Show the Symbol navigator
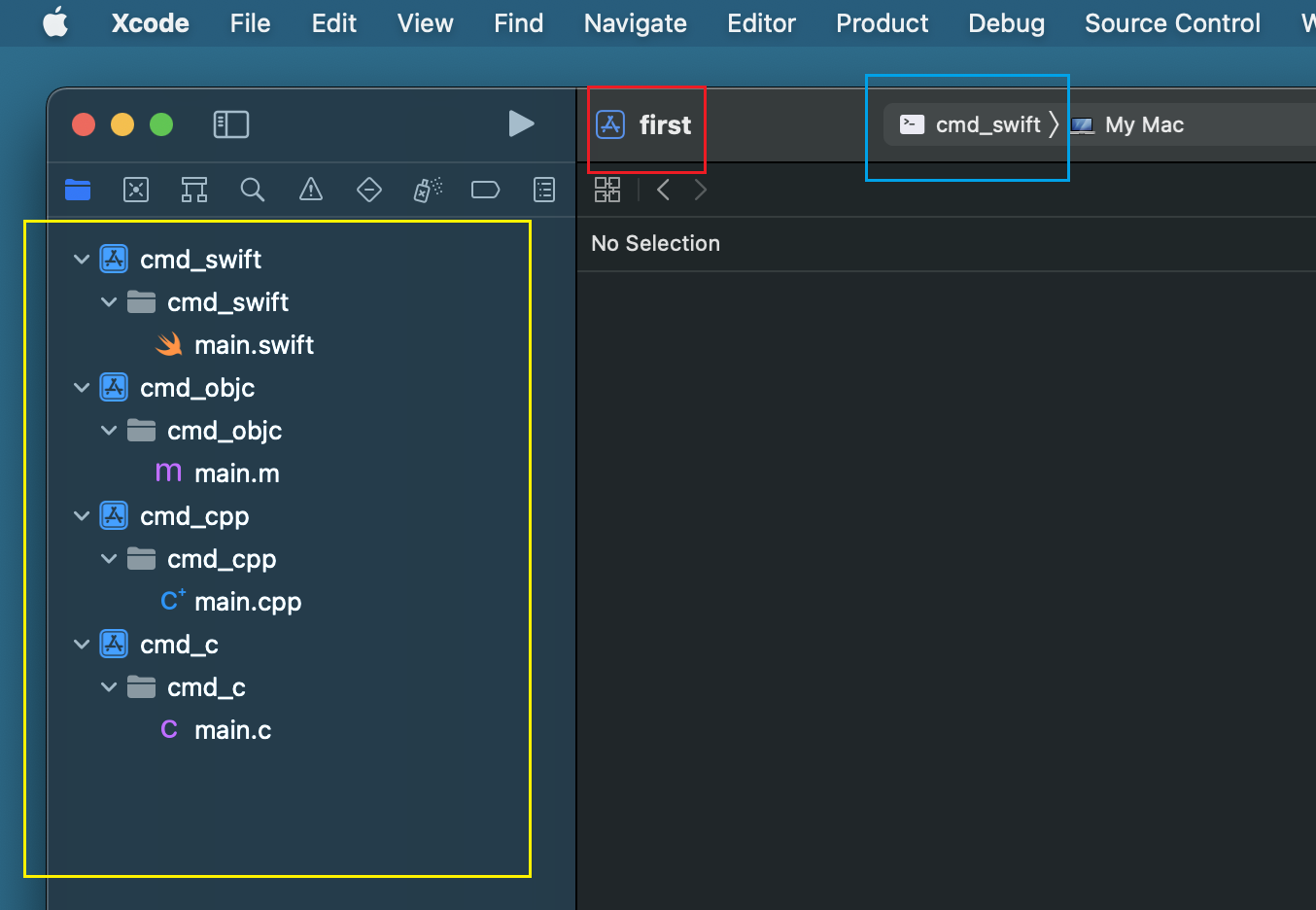 194,190
